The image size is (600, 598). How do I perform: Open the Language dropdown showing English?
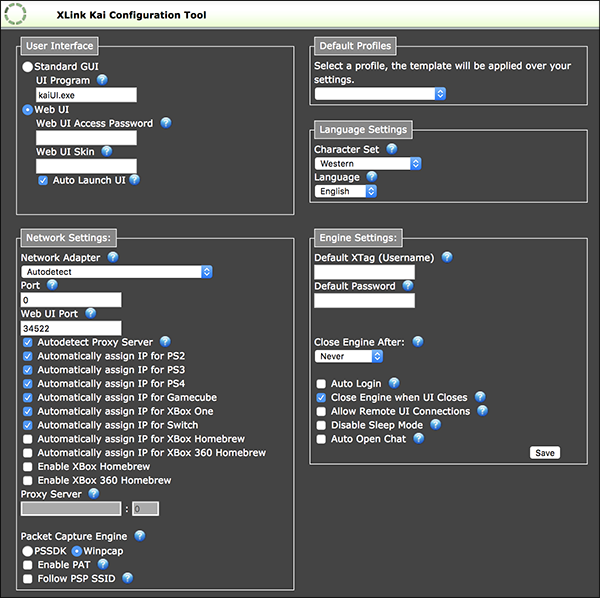coord(346,191)
